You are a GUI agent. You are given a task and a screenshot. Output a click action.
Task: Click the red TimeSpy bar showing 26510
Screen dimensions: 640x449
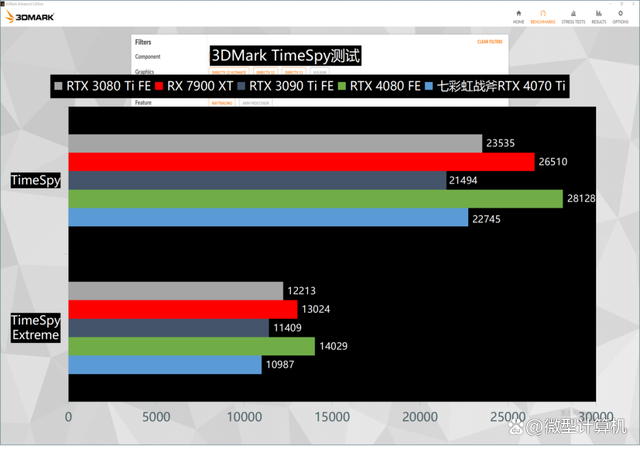point(301,162)
